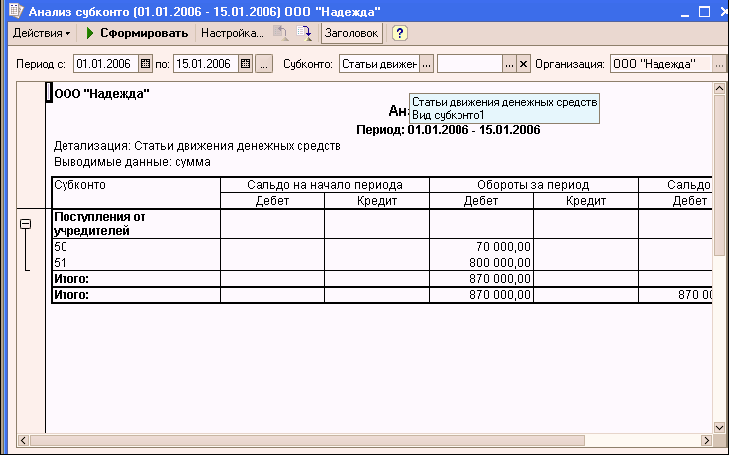The height and width of the screenshot is (455, 729).
Task: Click the Организация field
Action: 660,64
